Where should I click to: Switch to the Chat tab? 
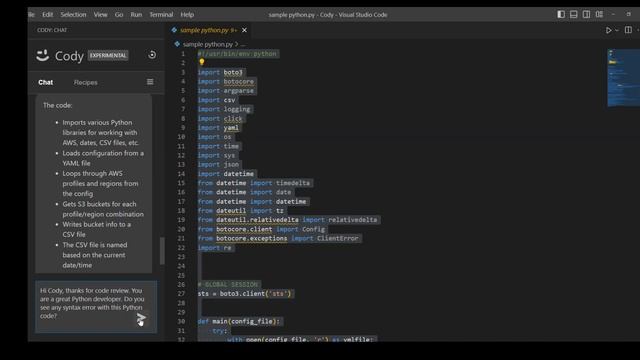(x=45, y=82)
